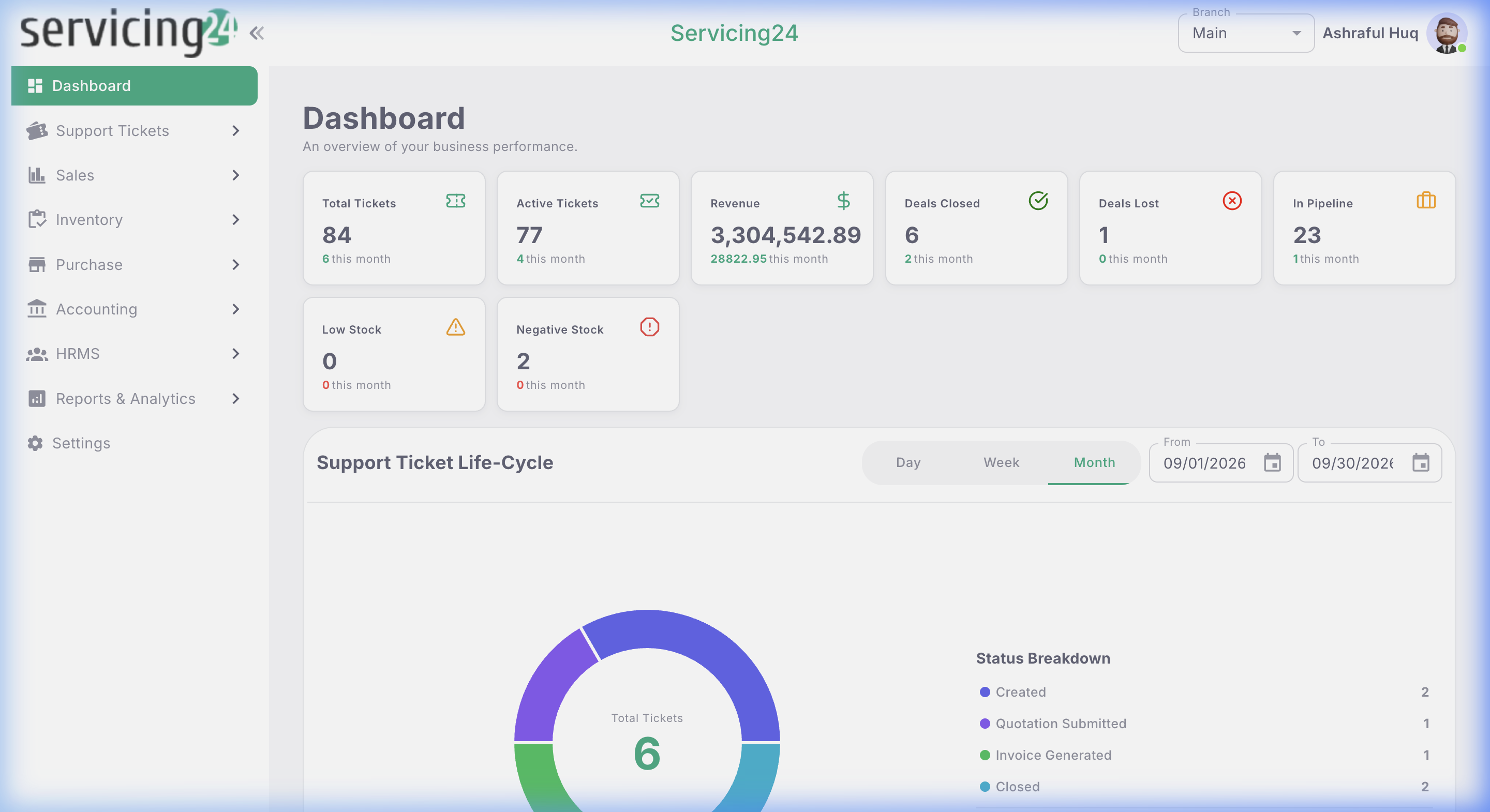Click the Sales menu label
This screenshot has width=1490, height=812.
[x=74, y=175]
